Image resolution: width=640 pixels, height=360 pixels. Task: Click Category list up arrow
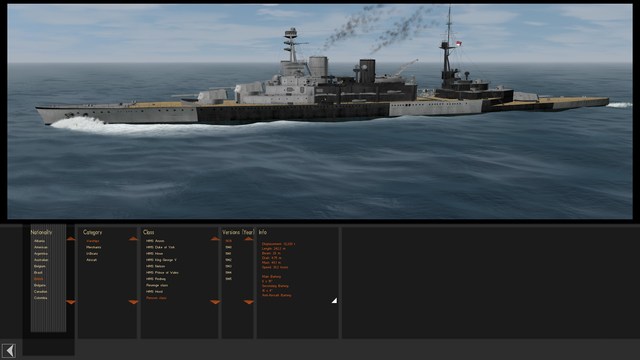click(x=133, y=239)
